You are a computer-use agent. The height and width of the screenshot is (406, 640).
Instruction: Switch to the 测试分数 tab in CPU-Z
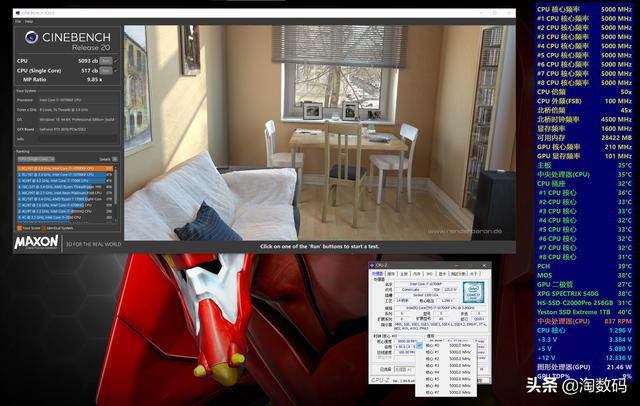pyautogui.click(x=458, y=273)
